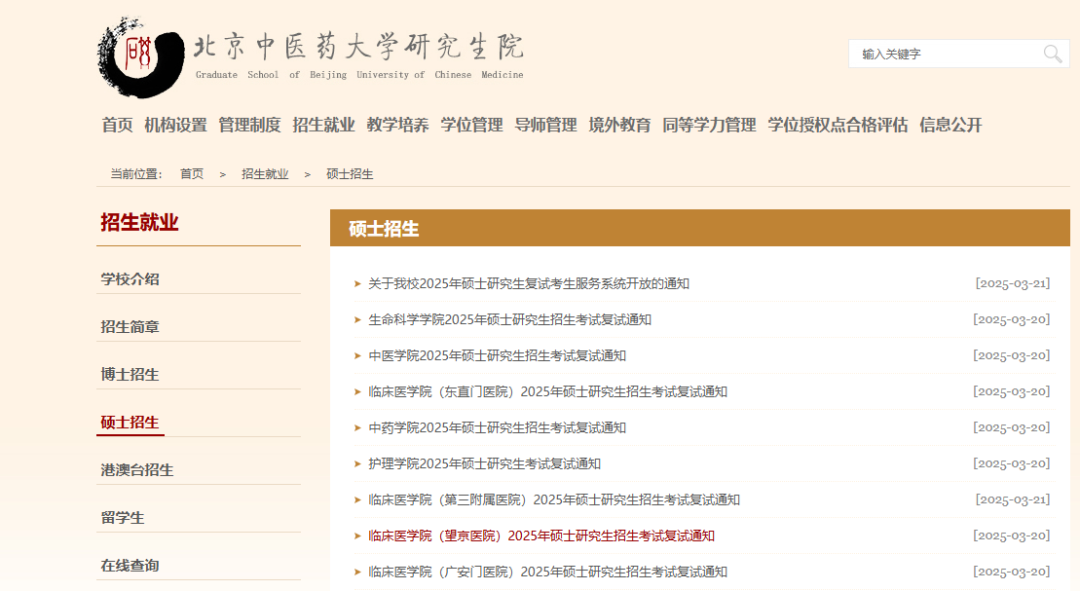Open the 导师管理 menu
The height and width of the screenshot is (591, 1080).
pyautogui.click(x=546, y=125)
